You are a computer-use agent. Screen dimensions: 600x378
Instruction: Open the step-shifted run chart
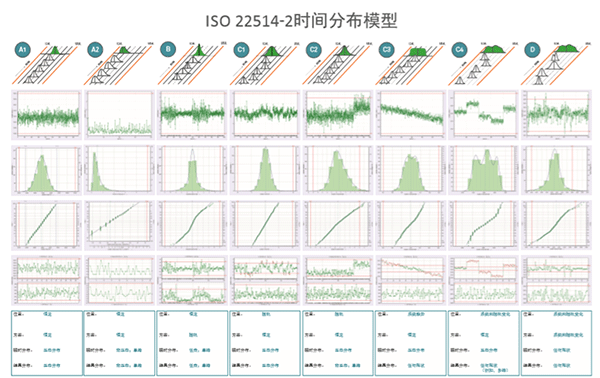click(483, 115)
